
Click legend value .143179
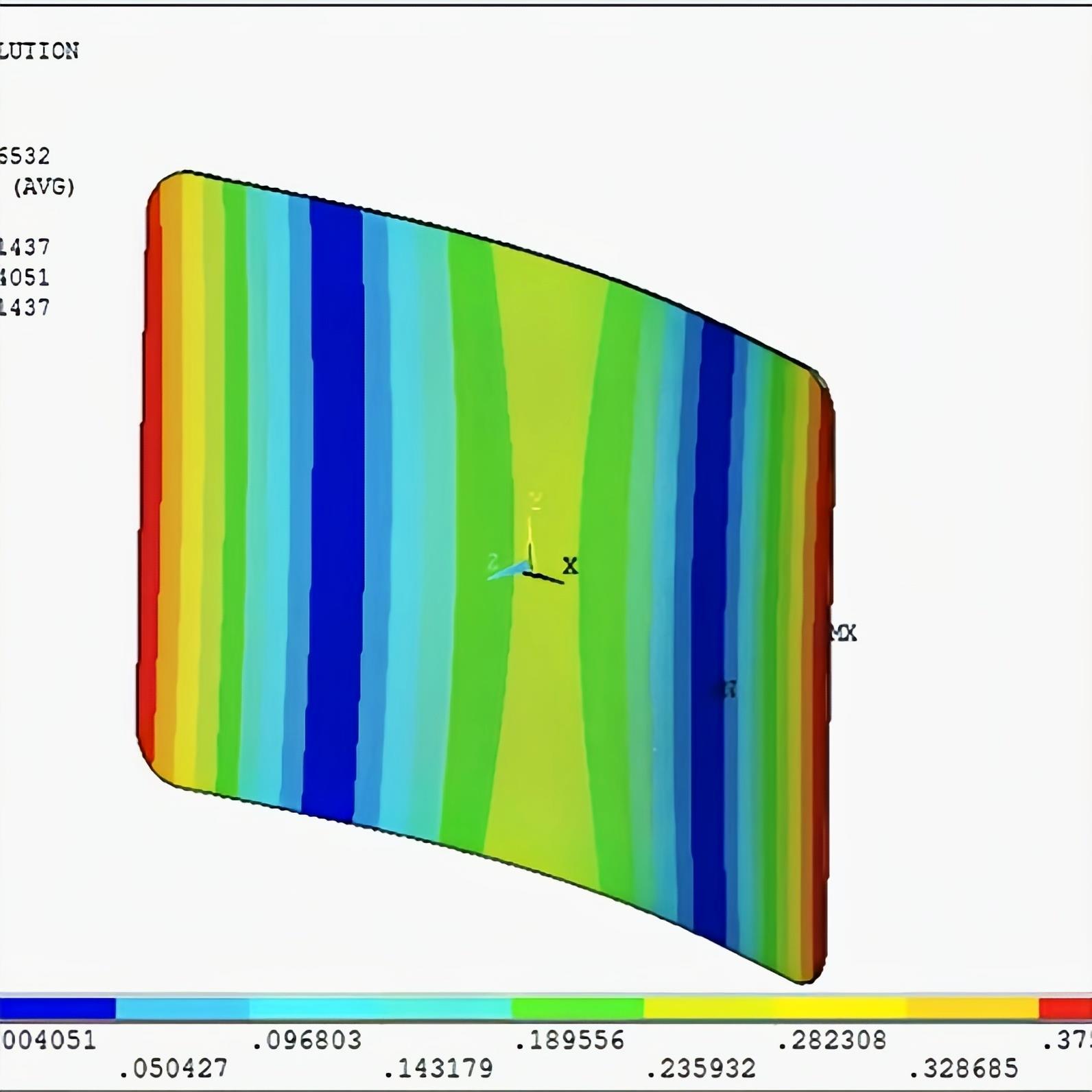438,1068
